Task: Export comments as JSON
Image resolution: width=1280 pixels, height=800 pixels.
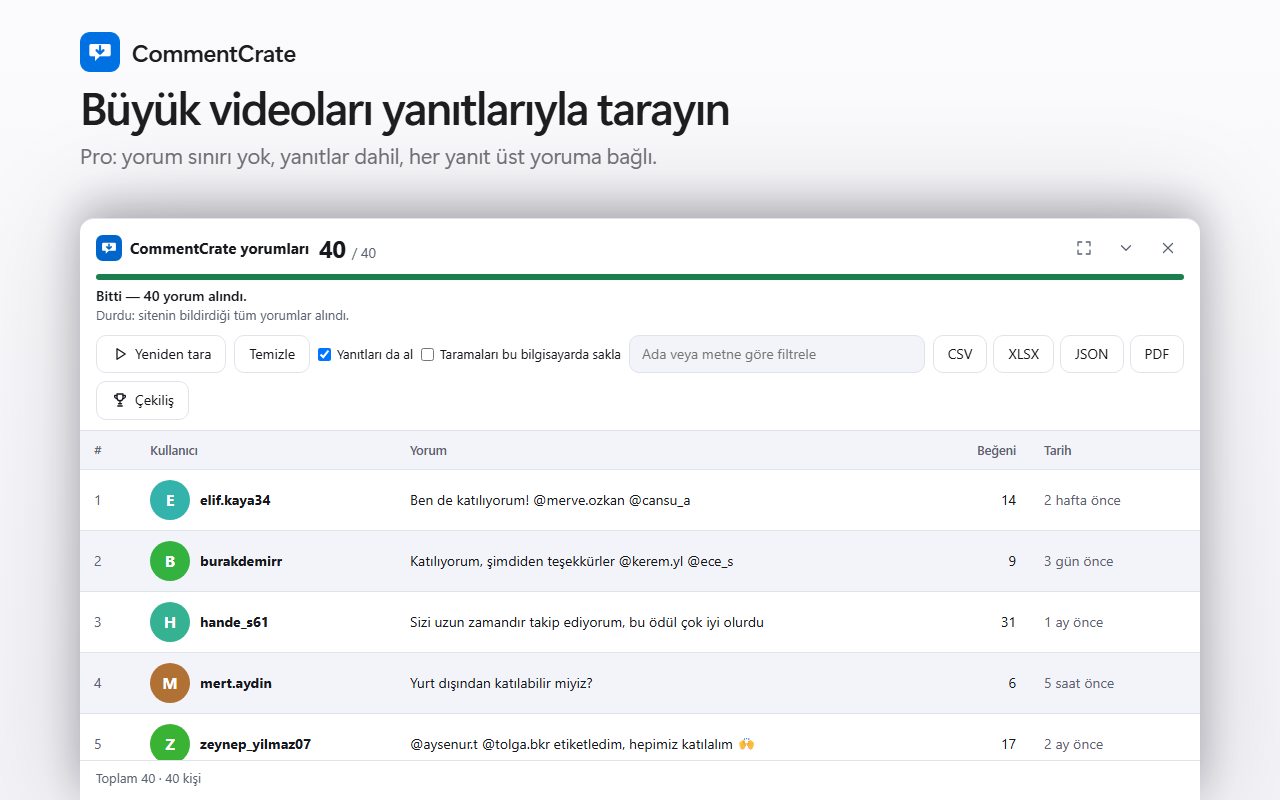Action: pyautogui.click(x=1092, y=354)
